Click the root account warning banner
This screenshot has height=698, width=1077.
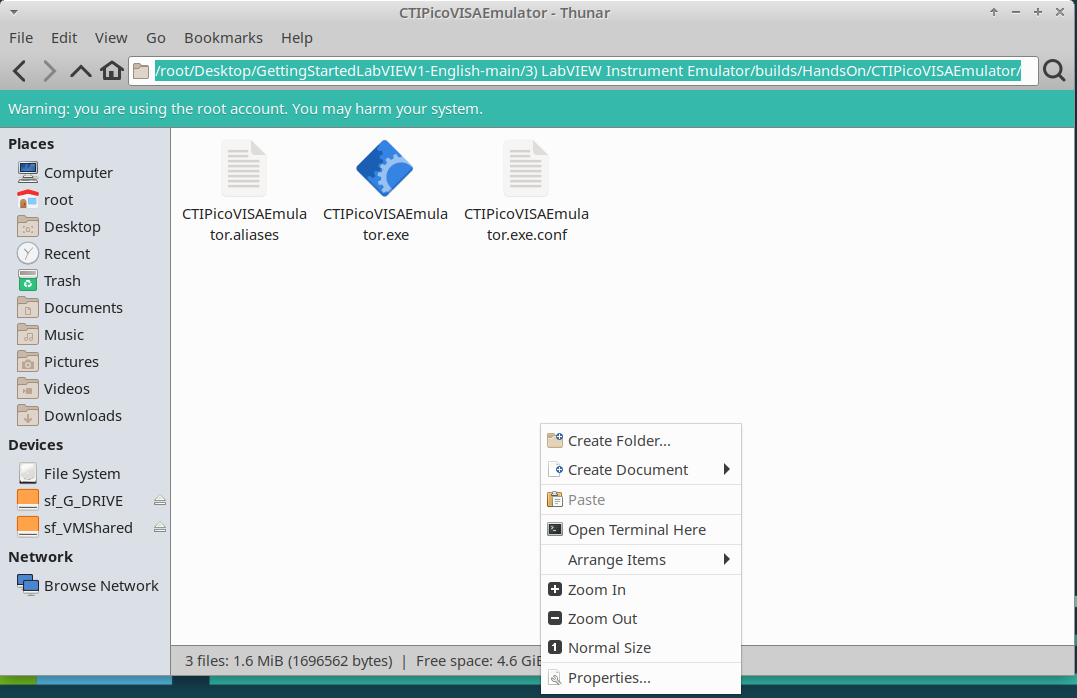click(x=537, y=109)
